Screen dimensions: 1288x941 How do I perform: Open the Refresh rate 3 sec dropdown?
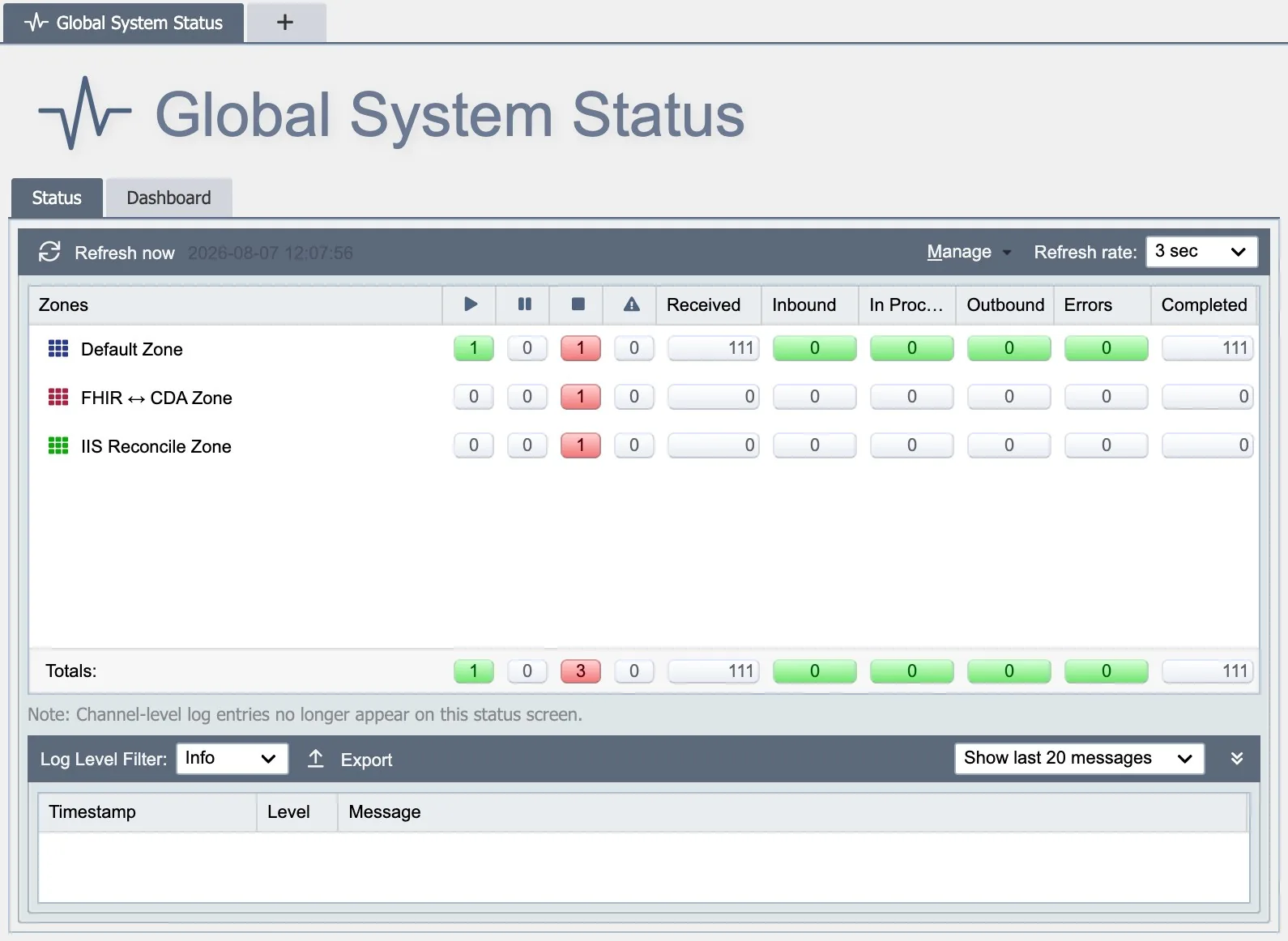pyautogui.click(x=1201, y=251)
